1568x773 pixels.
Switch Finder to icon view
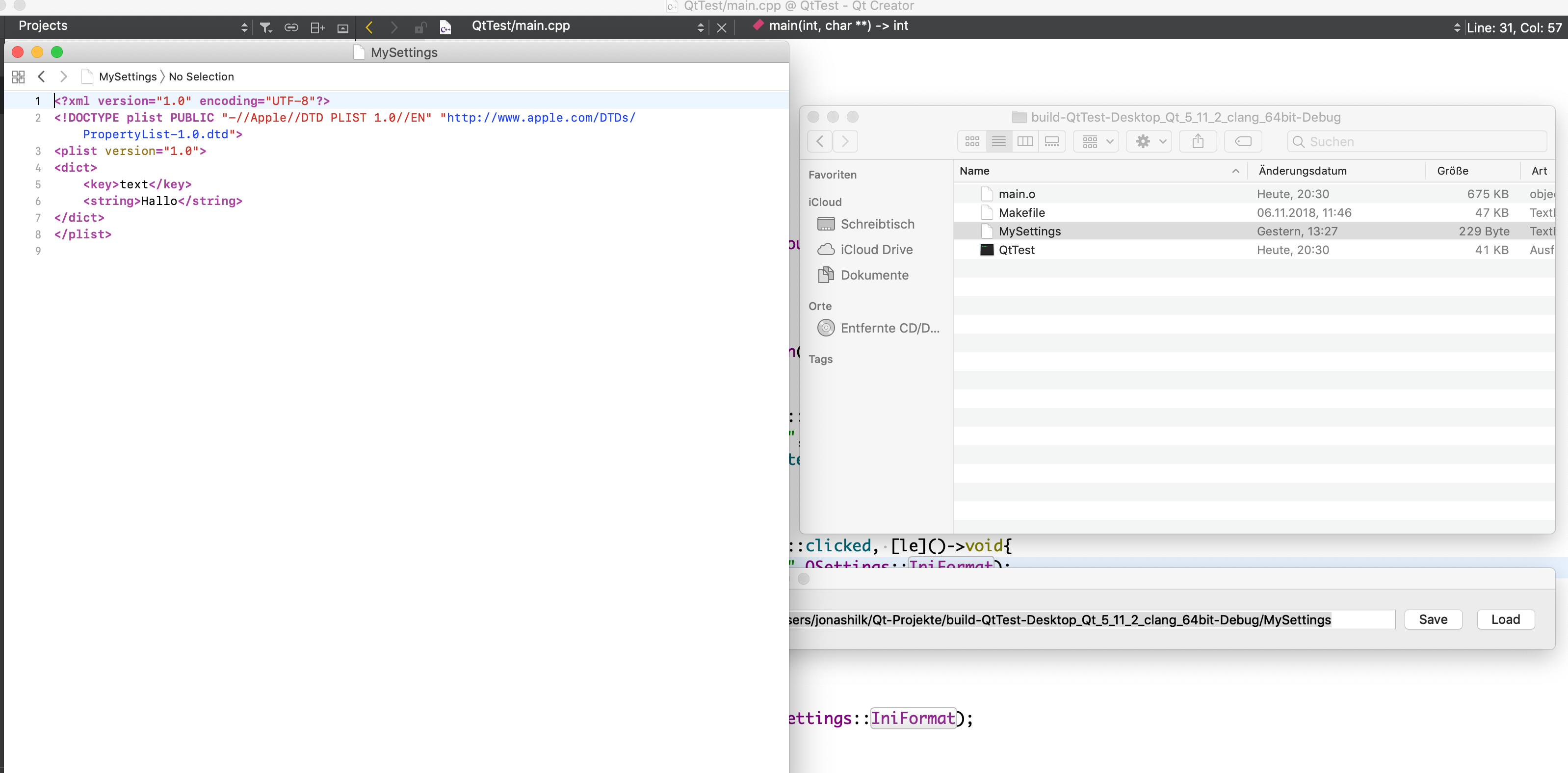972,141
